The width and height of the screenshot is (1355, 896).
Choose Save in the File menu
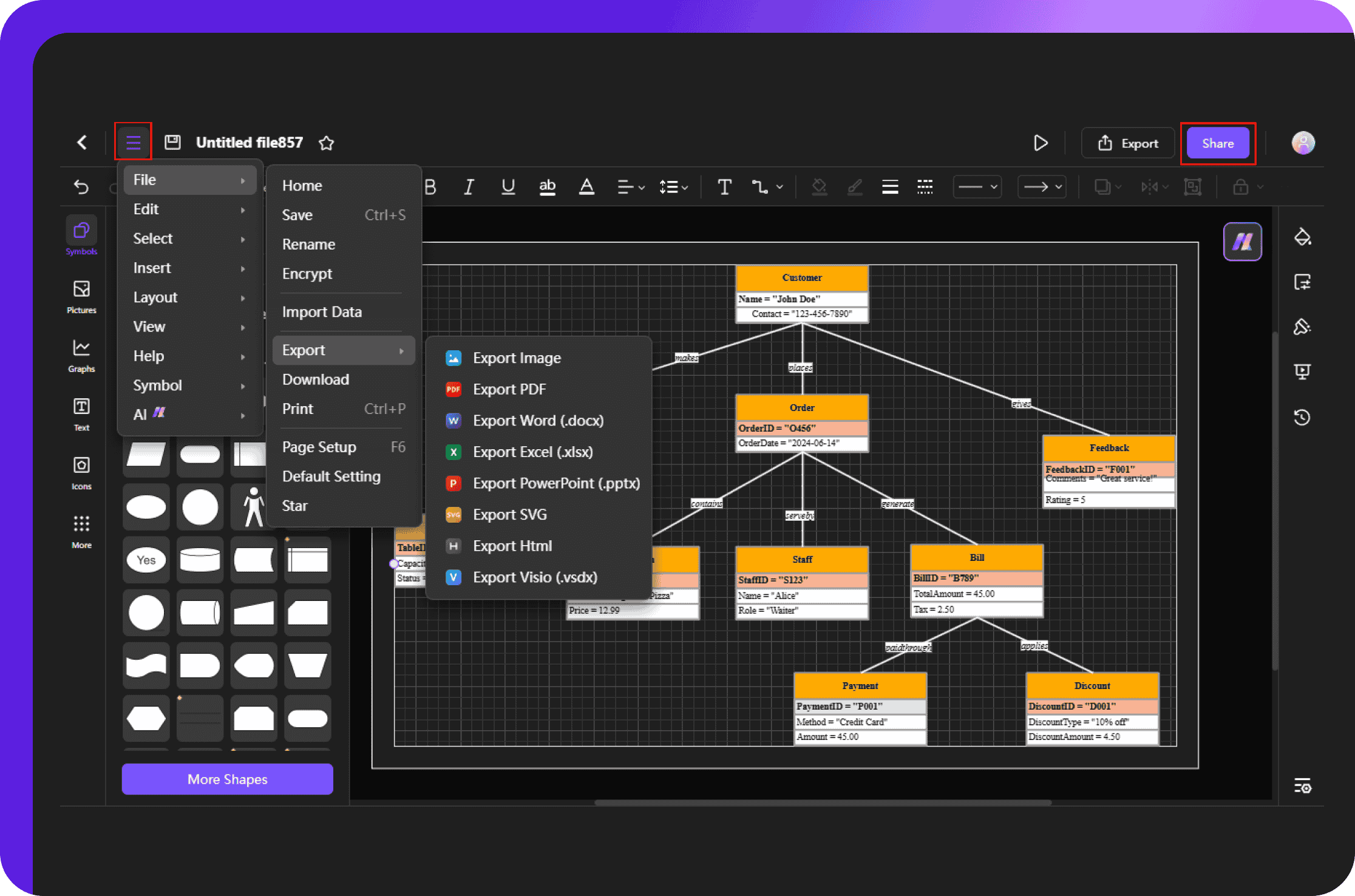pos(344,215)
